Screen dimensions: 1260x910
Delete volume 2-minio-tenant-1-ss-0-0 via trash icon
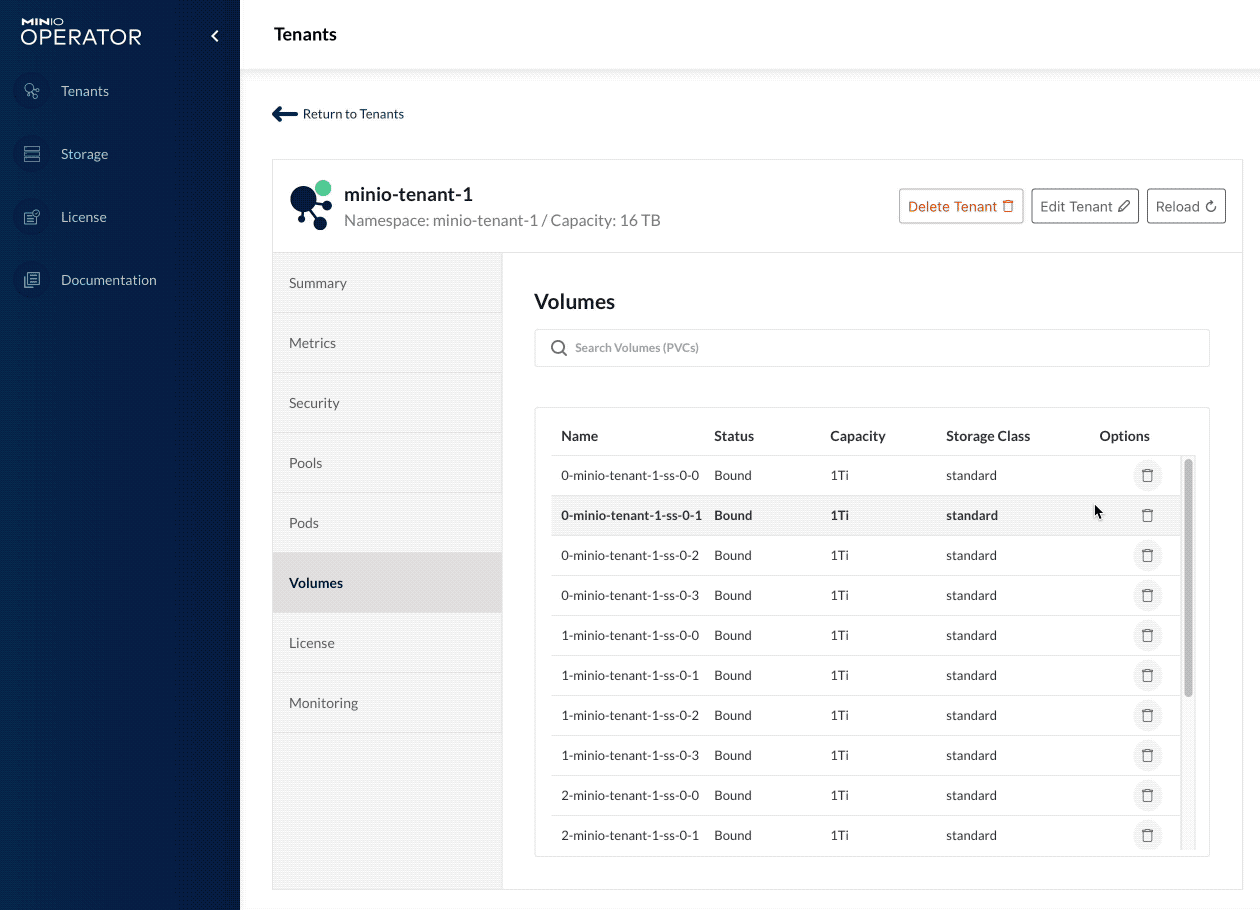(x=1147, y=796)
